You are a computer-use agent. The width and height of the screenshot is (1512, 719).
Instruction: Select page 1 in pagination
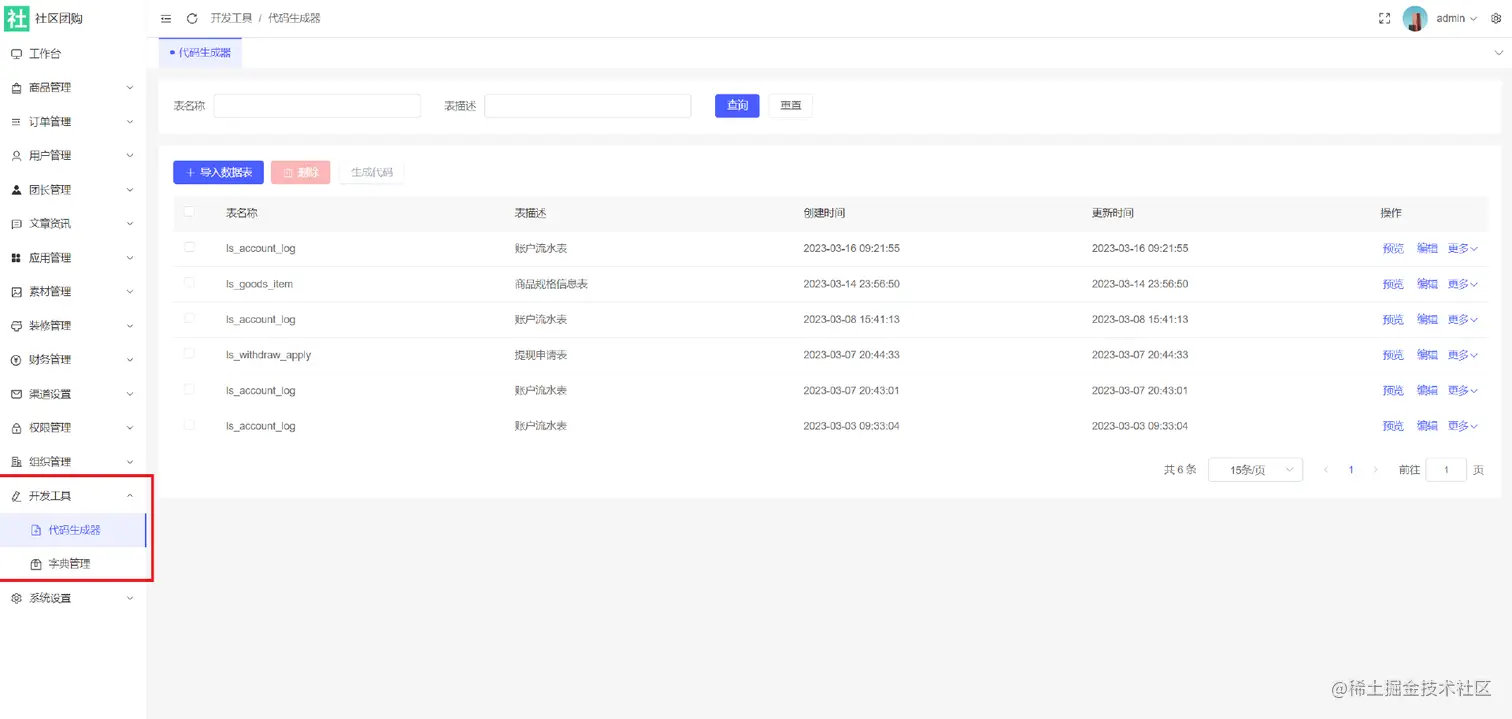coord(1351,470)
